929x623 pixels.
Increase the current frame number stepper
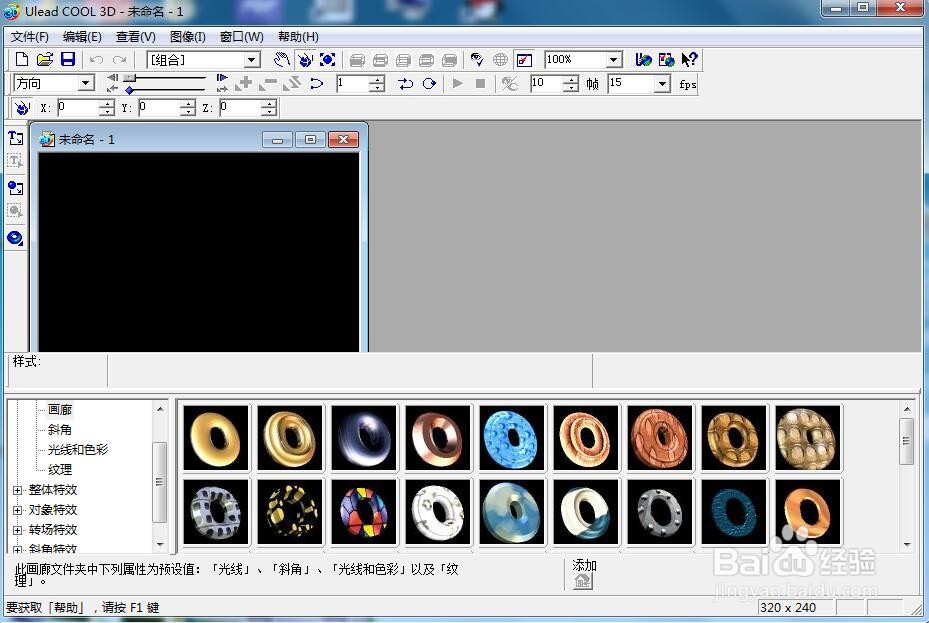[377, 79]
